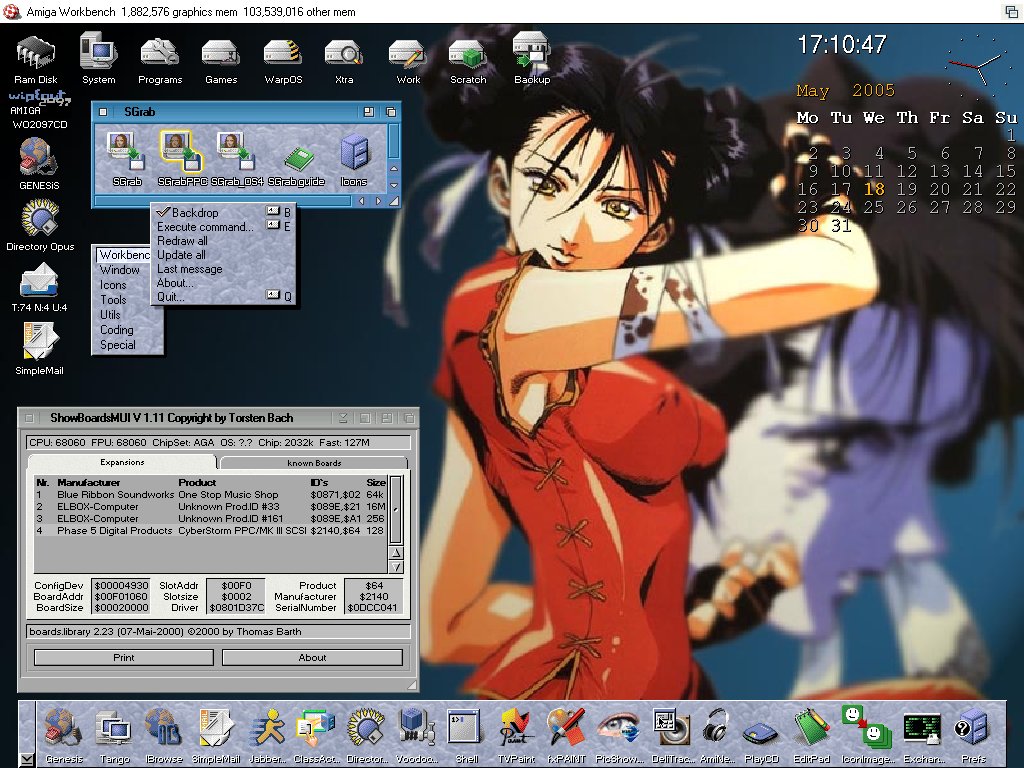Image resolution: width=1024 pixels, height=768 pixels.
Task: Click SGrab window scroll right arrow
Action: click(x=377, y=201)
